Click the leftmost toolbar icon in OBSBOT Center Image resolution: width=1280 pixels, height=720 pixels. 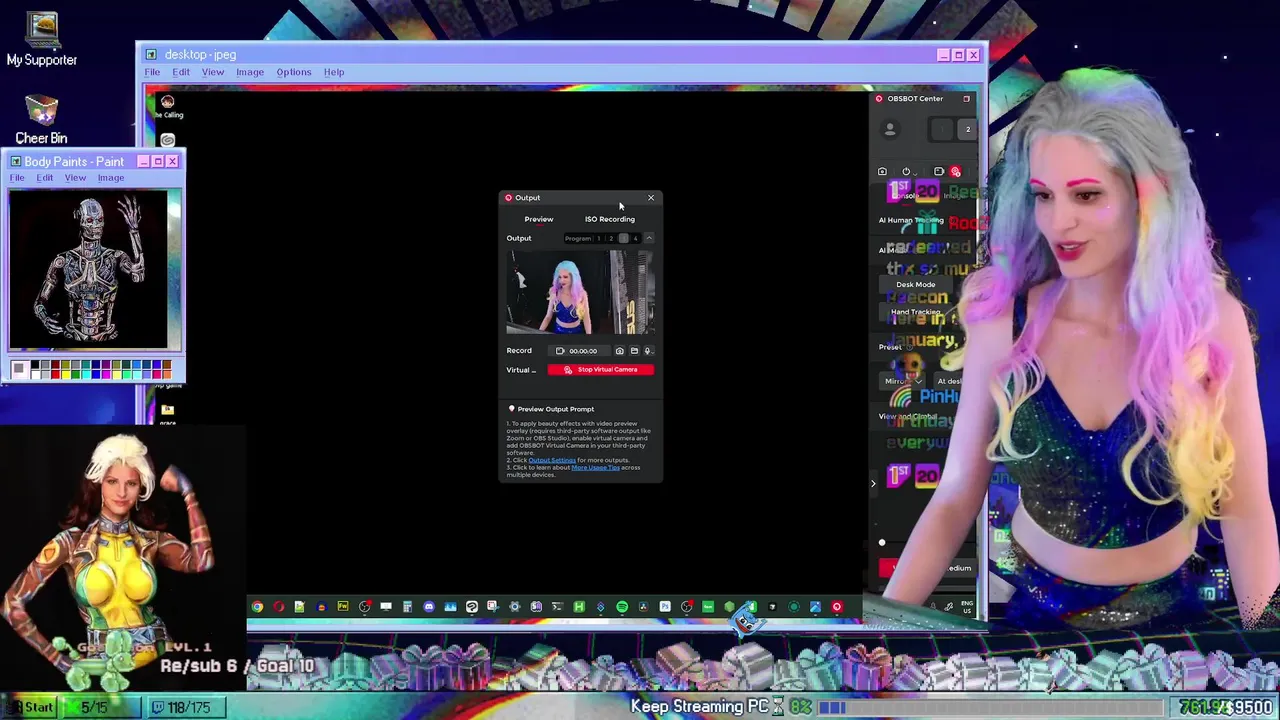[882, 172]
